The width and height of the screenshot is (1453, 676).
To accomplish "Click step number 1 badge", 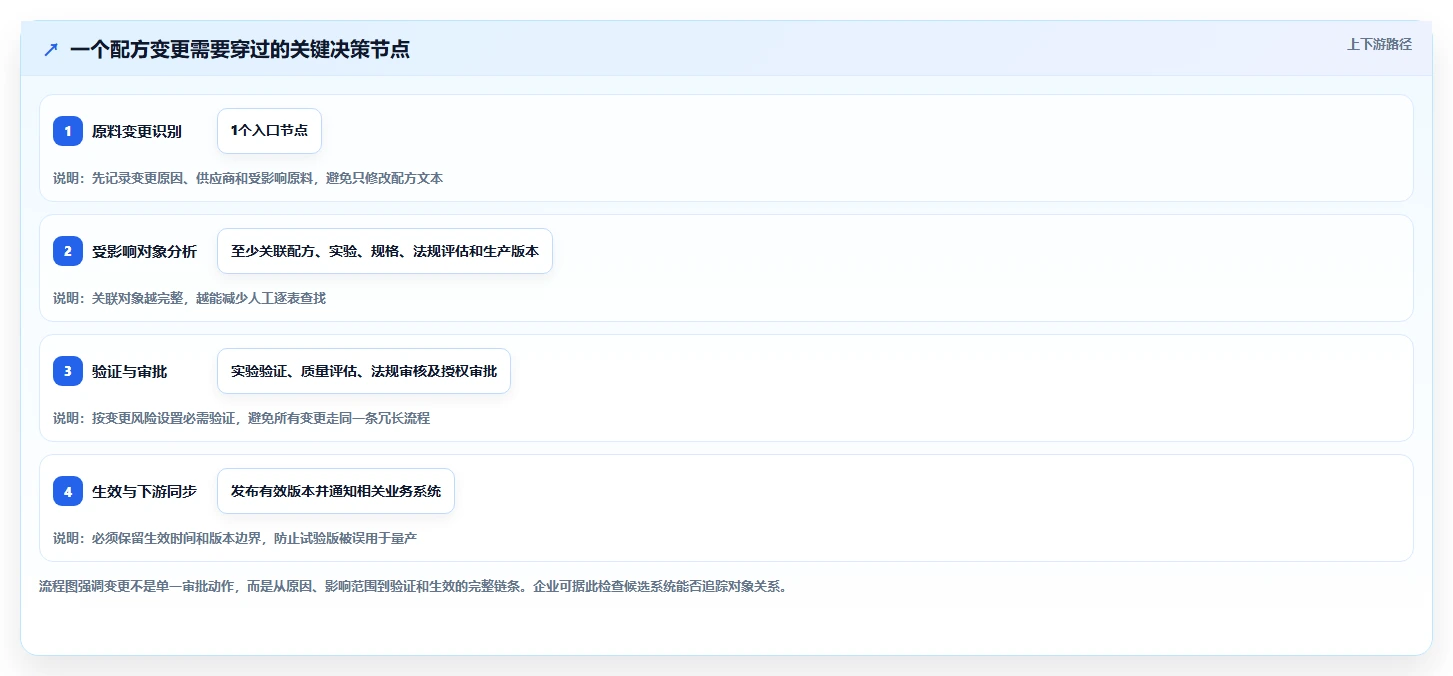I will (x=68, y=131).
